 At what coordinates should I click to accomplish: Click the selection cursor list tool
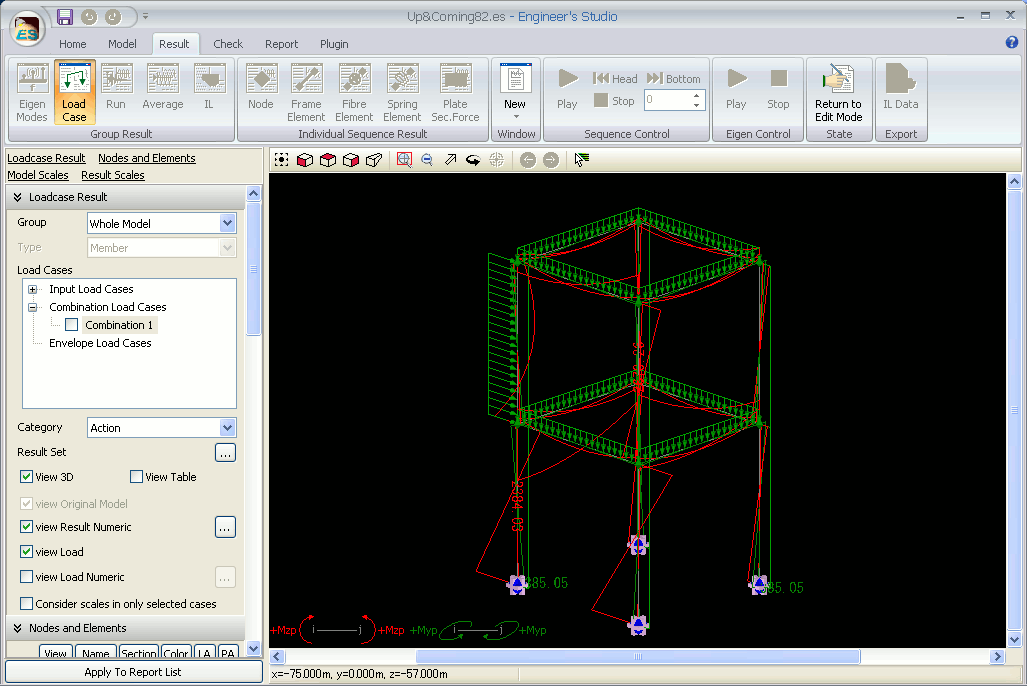582,160
